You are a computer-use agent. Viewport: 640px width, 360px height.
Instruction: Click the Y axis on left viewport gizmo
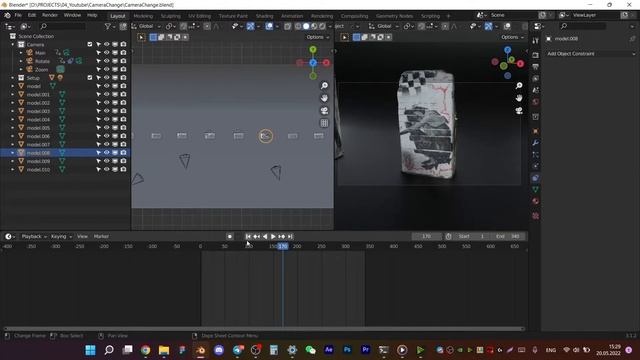click(x=313, y=50)
